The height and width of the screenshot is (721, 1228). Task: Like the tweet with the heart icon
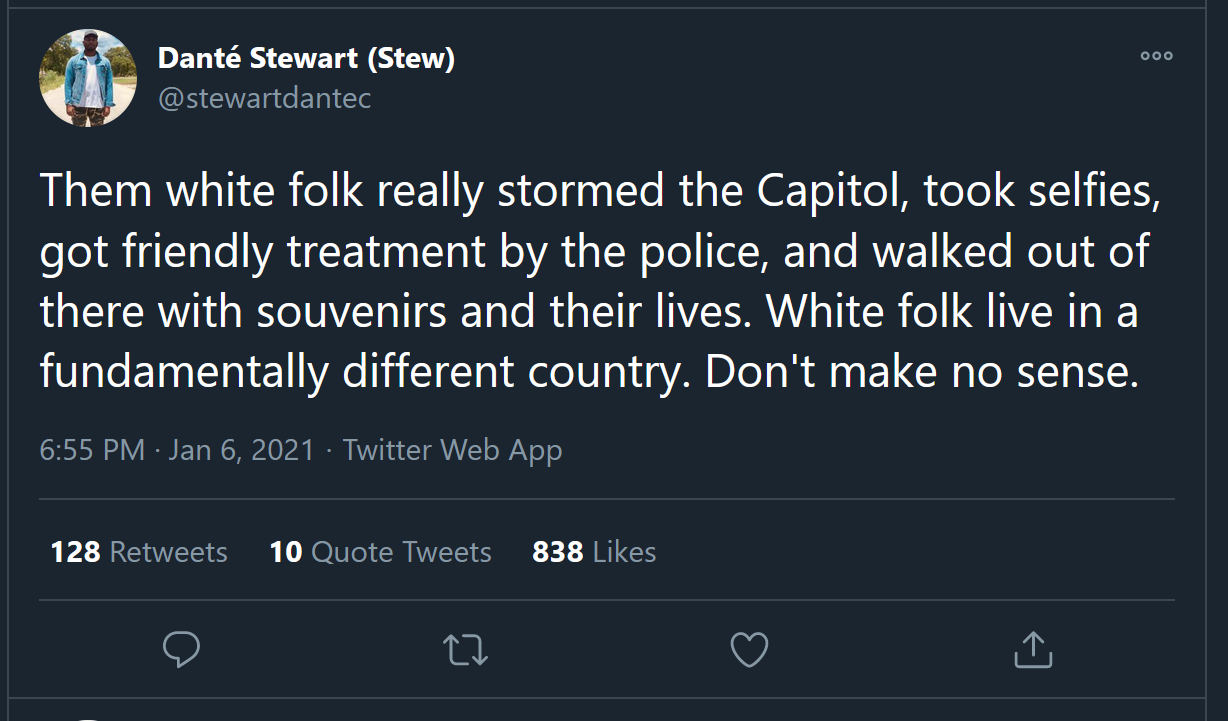pos(749,650)
